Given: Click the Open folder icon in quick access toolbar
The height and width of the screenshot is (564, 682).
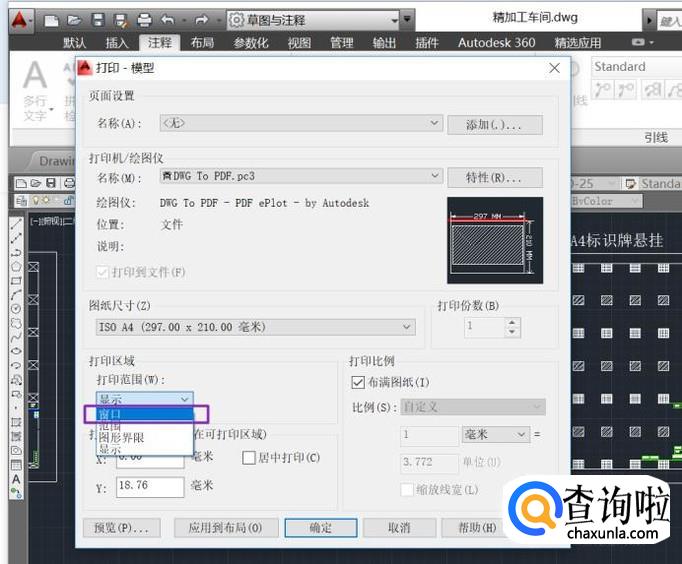Looking at the screenshot, I should 74,20.
